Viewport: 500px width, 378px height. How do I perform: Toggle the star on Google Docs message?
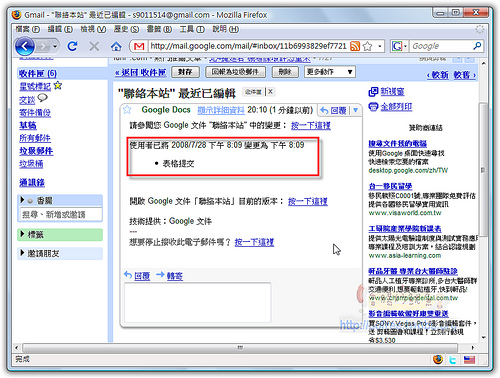click(127, 110)
